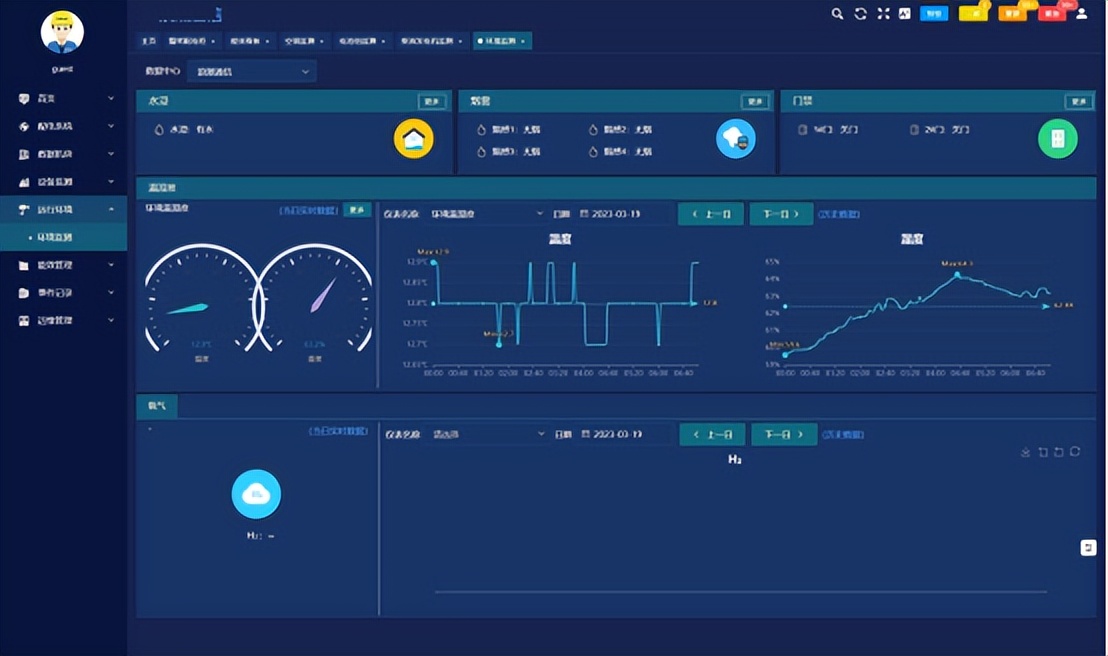1108x656 pixels.
Task: Click the refresh arrows icon in top bar
Action: click(860, 13)
